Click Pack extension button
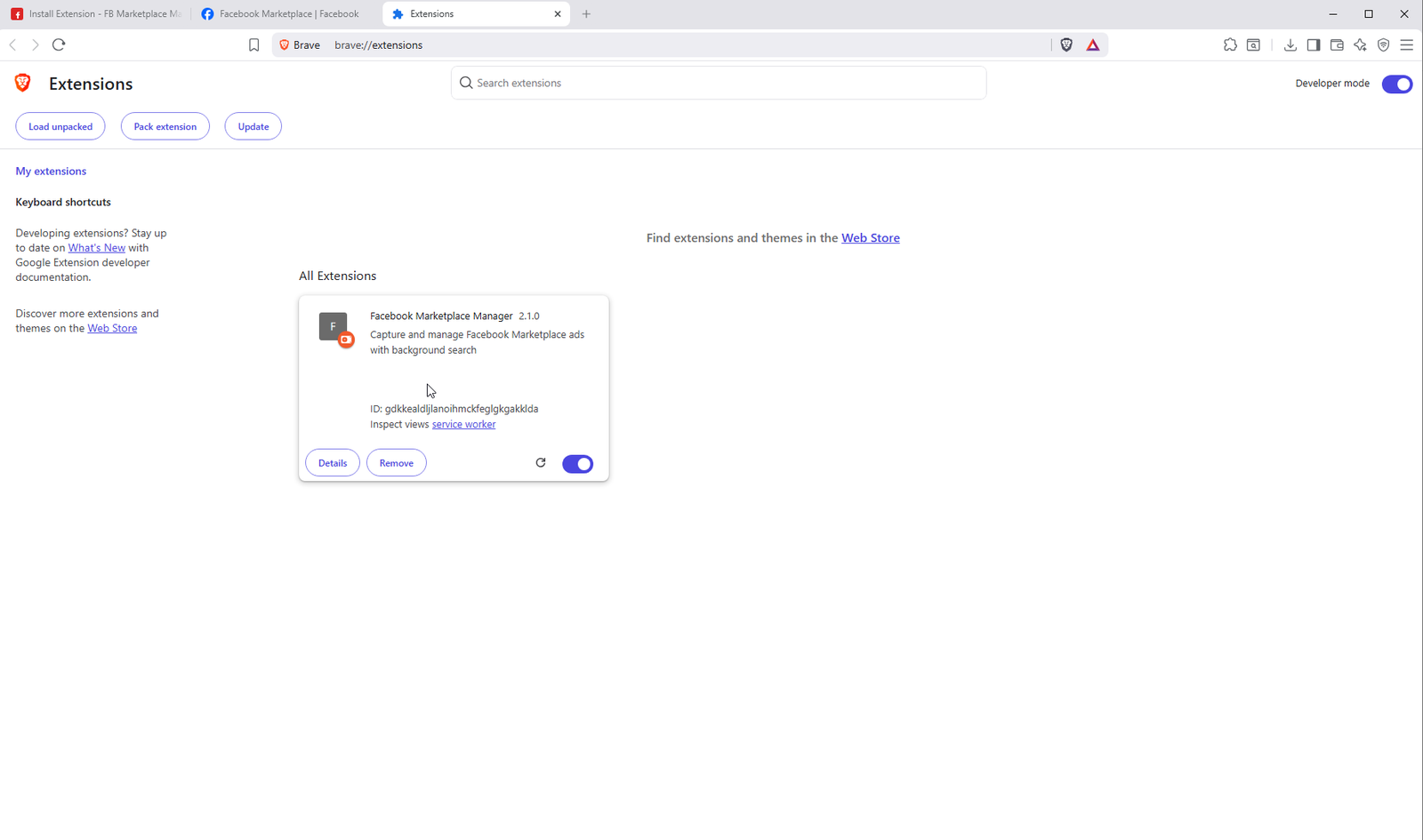Viewport: 1423px width, 840px height. point(165,126)
